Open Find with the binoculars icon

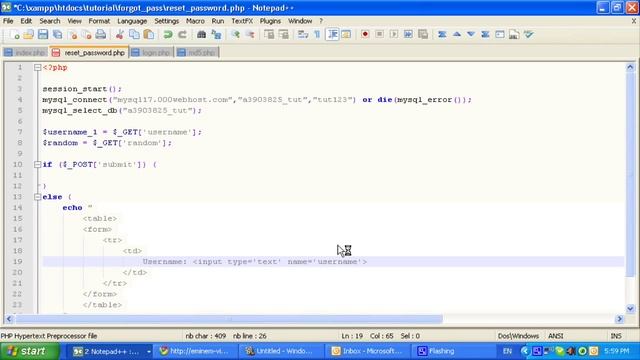tap(201, 35)
